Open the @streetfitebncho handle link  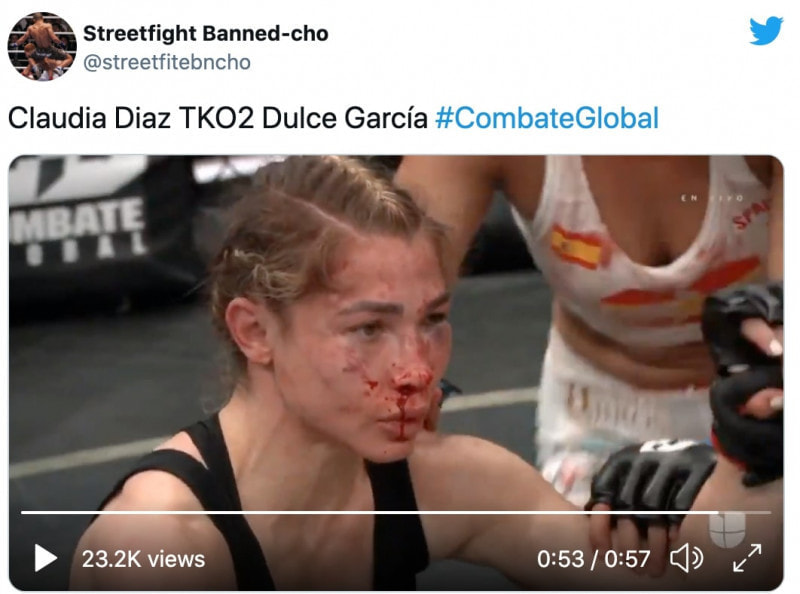pyautogui.click(x=167, y=62)
